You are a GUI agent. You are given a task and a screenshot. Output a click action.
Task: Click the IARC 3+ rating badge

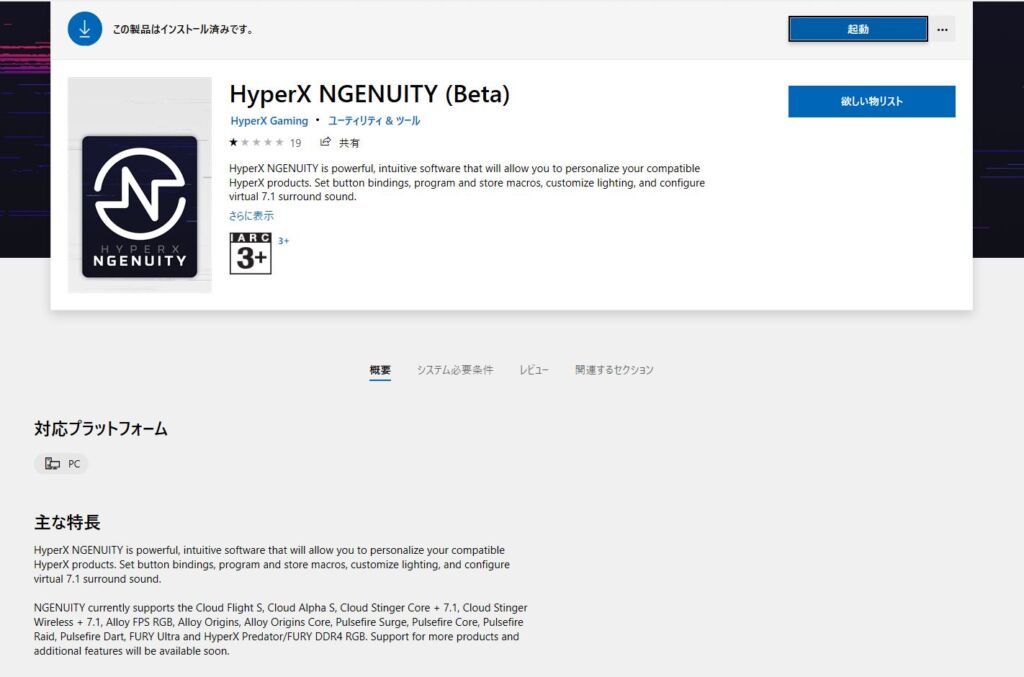tap(250, 253)
